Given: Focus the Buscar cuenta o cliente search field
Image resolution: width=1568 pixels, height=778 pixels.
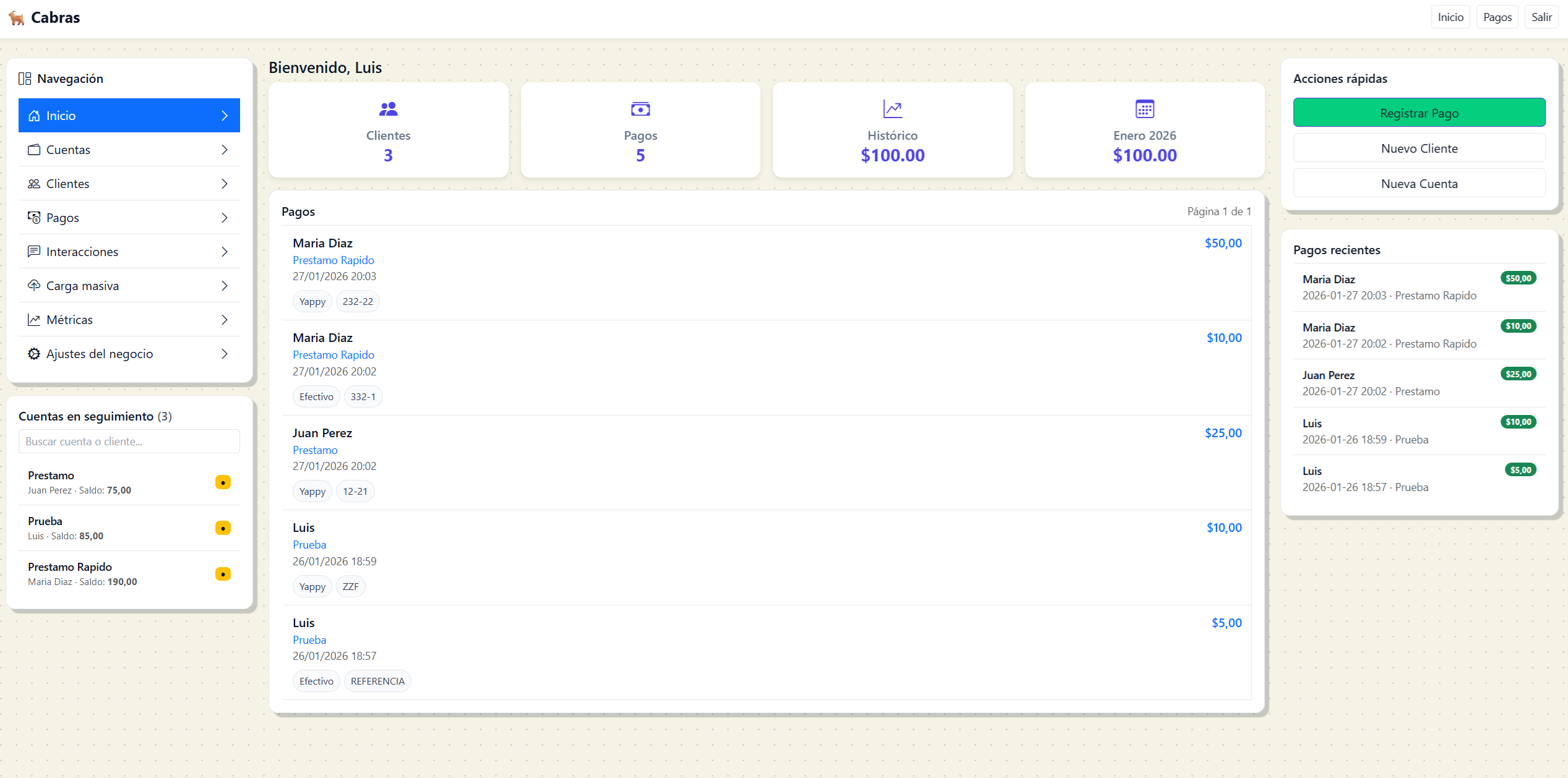Looking at the screenshot, I should pyautogui.click(x=129, y=442).
